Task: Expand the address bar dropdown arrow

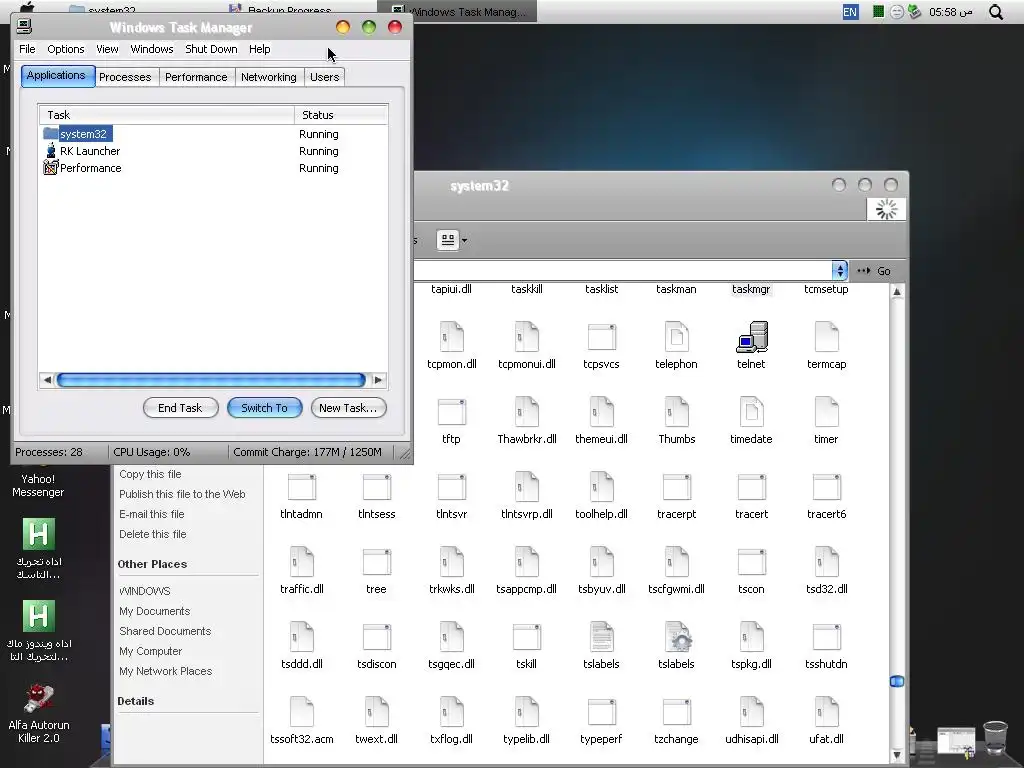Action: tap(840, 270)
